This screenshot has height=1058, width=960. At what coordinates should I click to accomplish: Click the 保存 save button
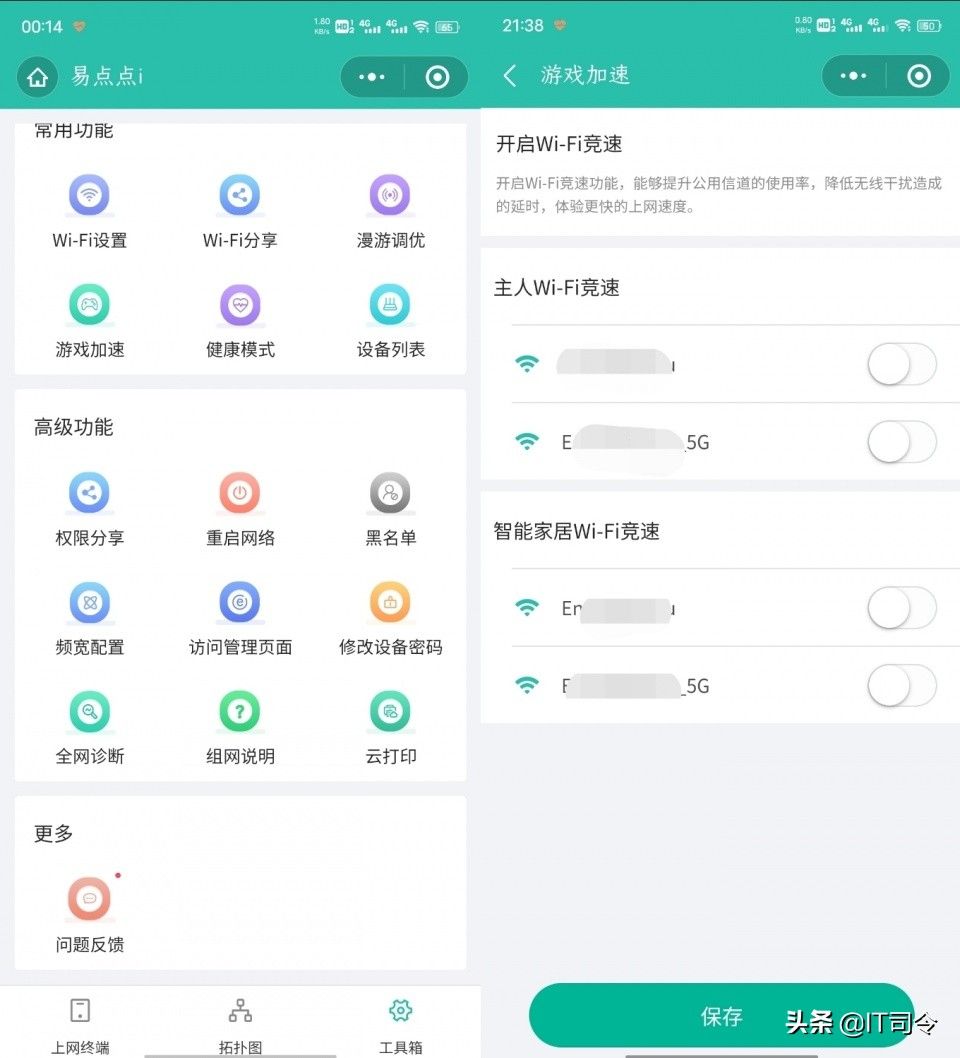coord(721,1015)
